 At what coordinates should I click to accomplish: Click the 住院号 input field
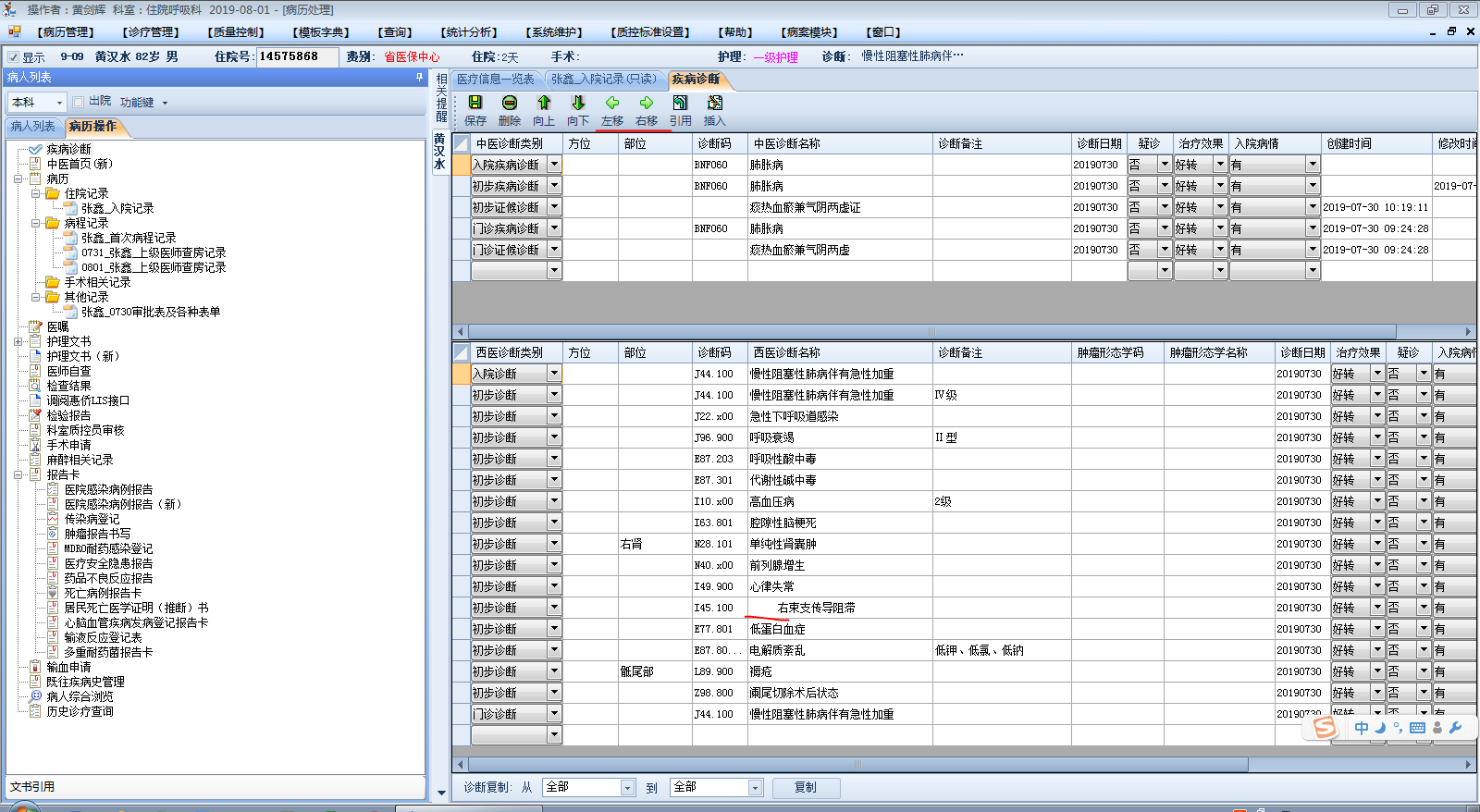pos(297,56)
